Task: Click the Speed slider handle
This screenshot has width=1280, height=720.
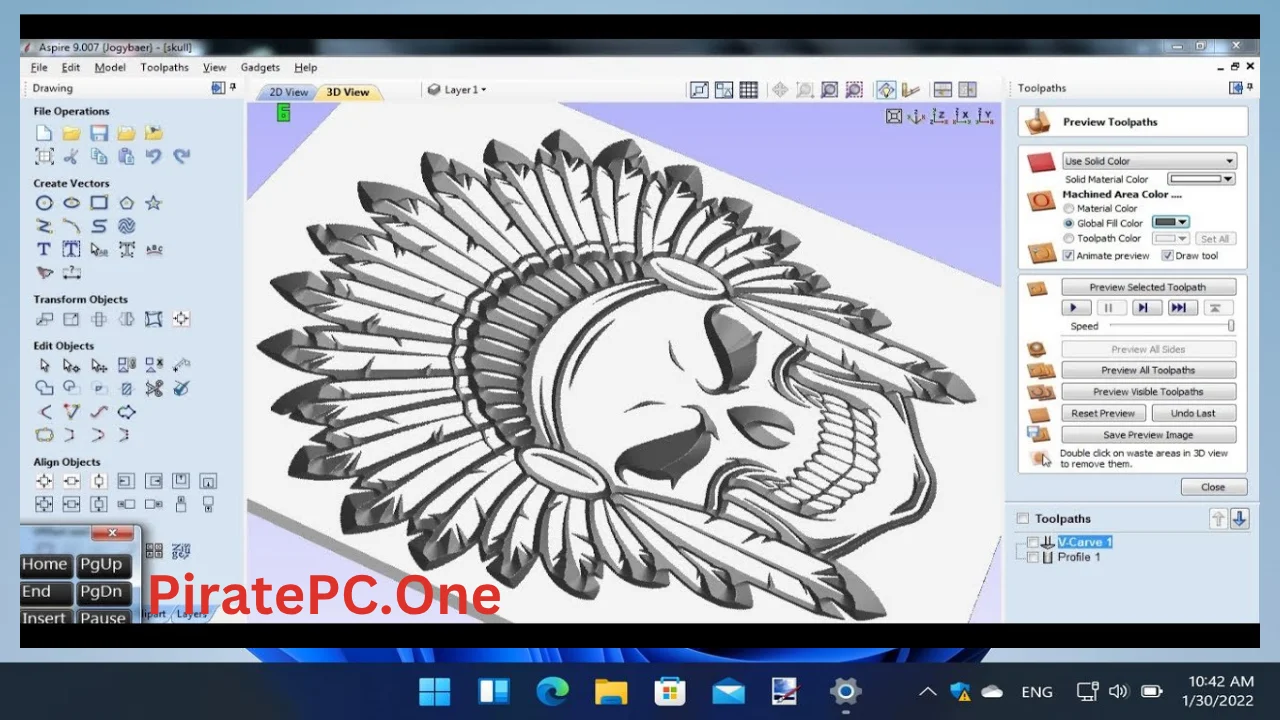Action: pos(1231,326)
